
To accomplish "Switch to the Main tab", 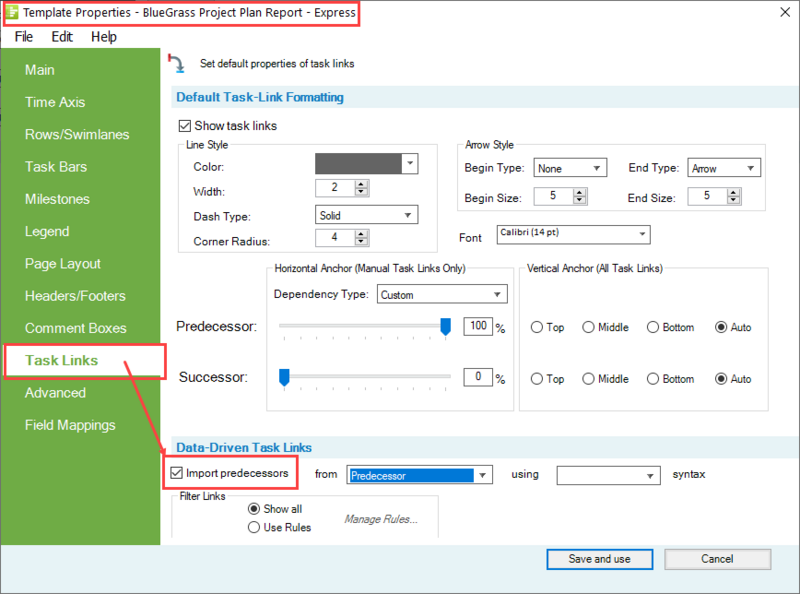I will click(x=40, y=70).
